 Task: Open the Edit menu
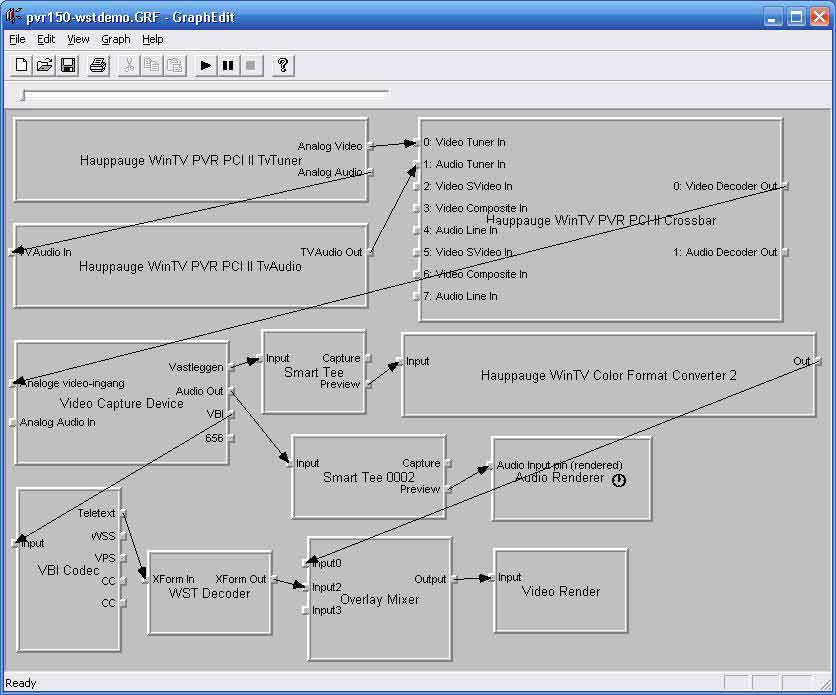[46, 39]
